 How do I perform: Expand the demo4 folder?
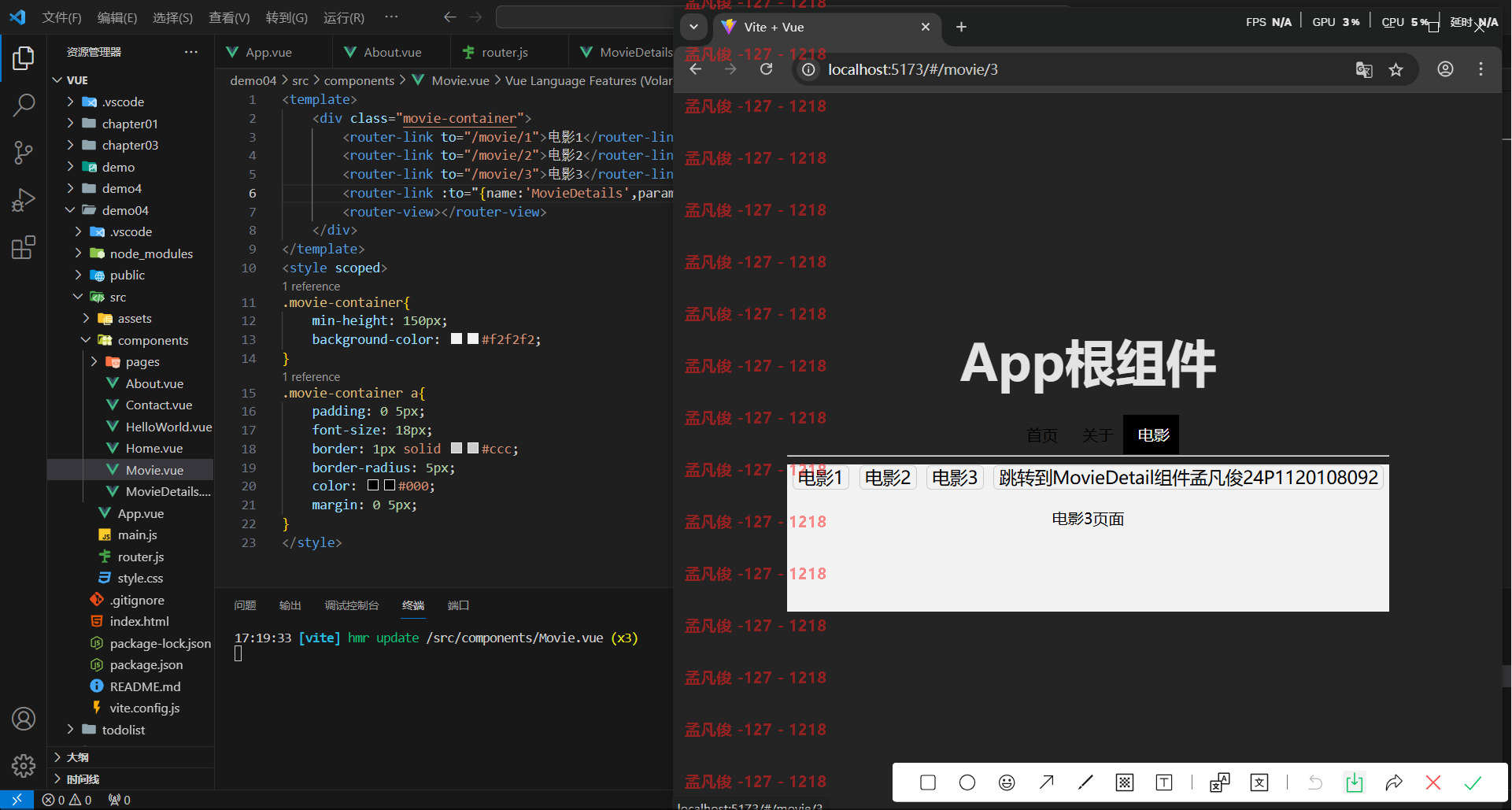click(x=71, y=188)
